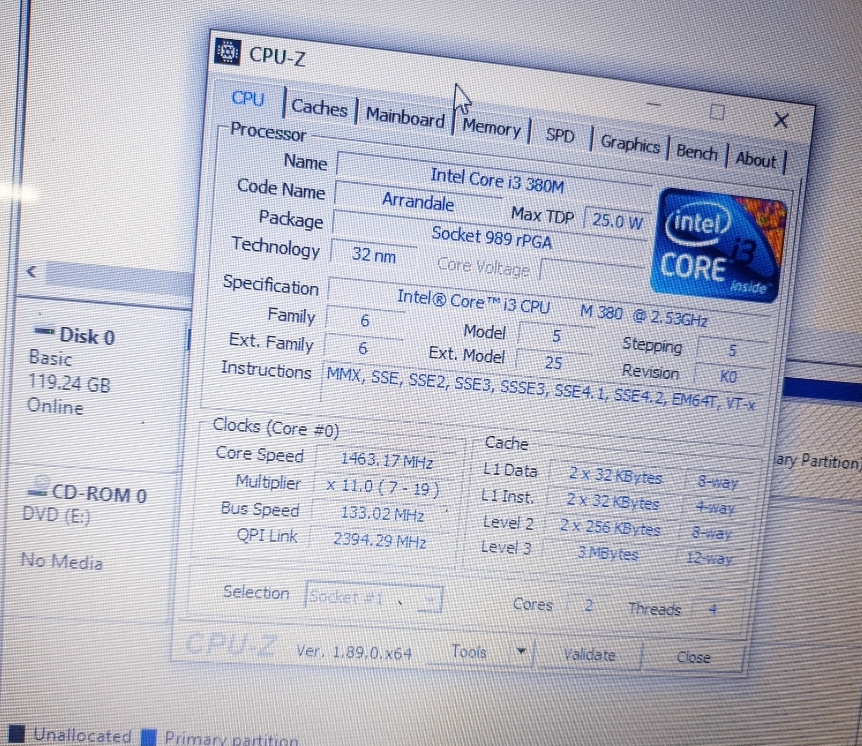Go to the Memory tab
Screen dimensions: 862x746
(491, 128)
